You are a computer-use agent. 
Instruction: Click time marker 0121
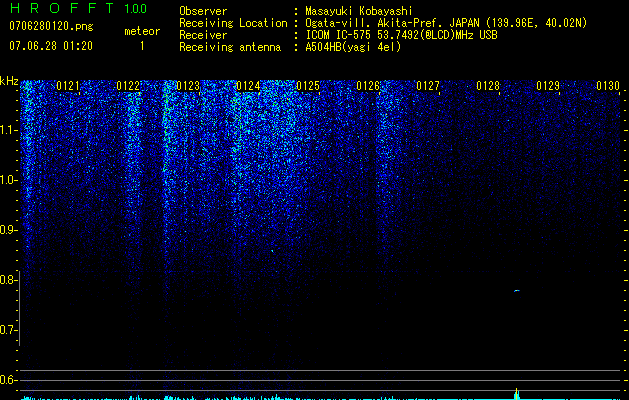coord(68,86)
